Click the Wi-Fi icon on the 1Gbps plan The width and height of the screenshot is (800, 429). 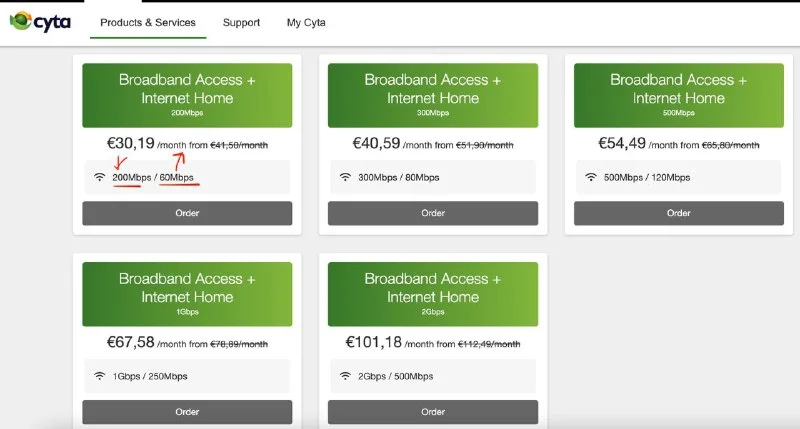(99, 376)
